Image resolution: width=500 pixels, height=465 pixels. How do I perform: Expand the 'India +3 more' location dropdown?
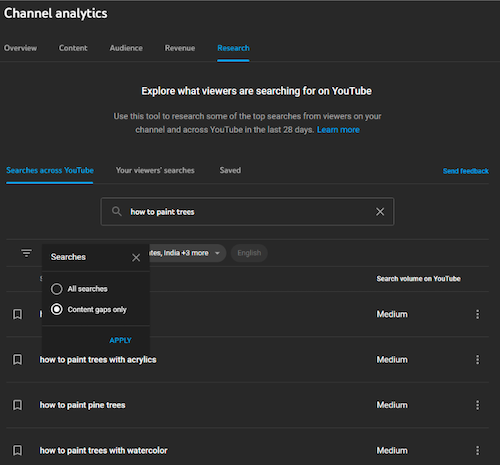tap(187, 253)
